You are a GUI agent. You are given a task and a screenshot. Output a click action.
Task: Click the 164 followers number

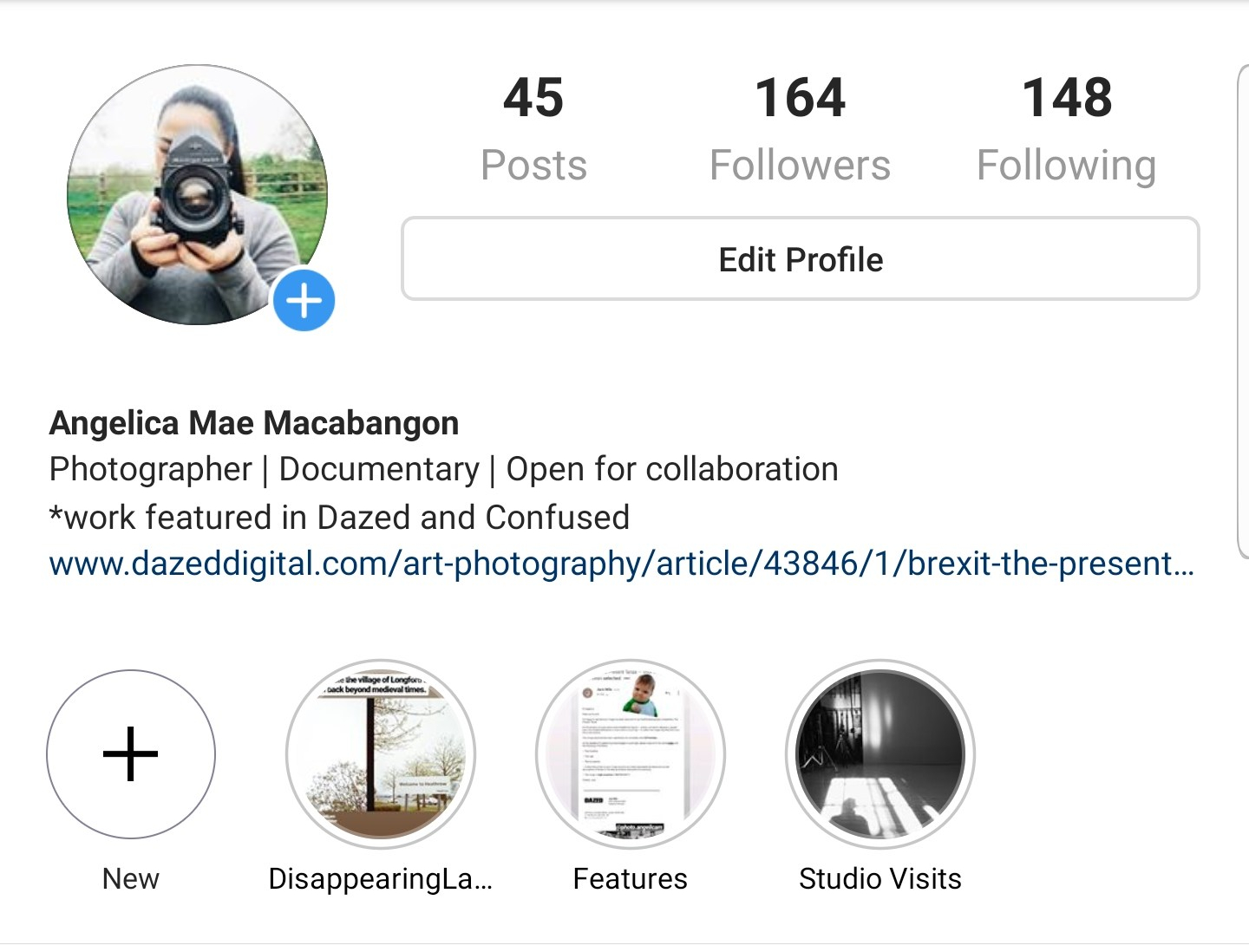click(800, 97)
